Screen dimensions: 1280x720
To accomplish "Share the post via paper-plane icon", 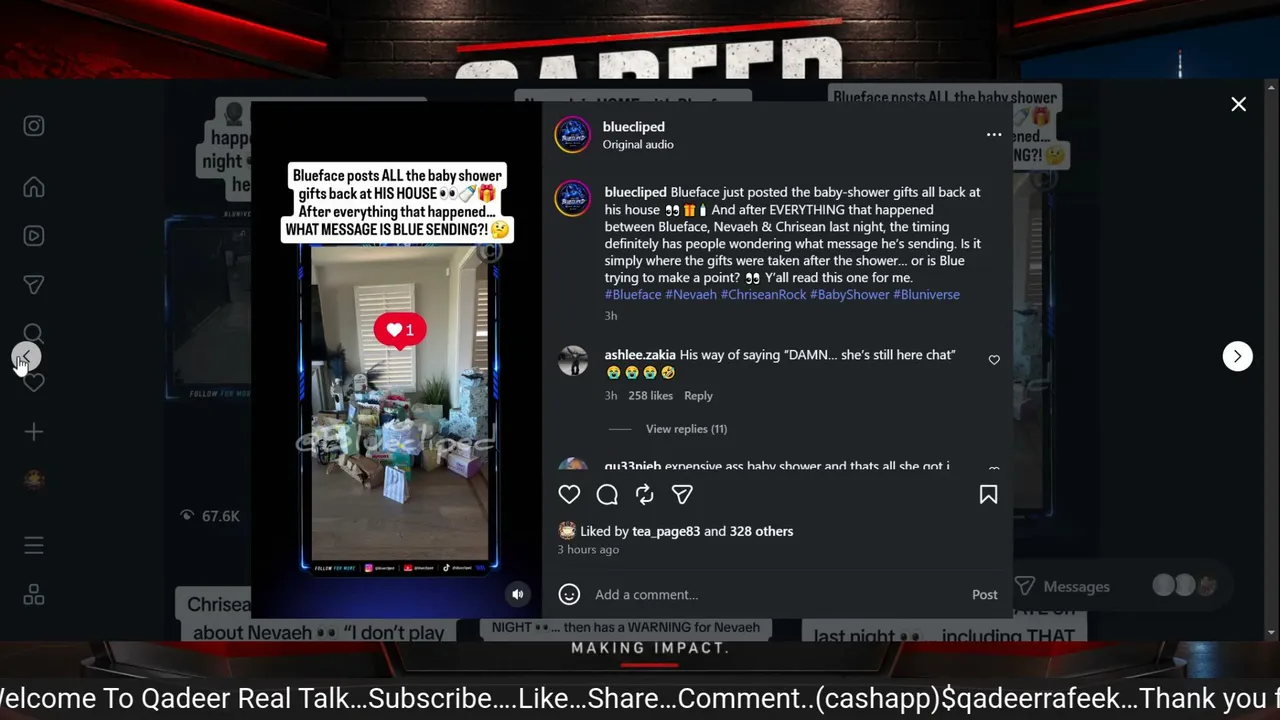I will [682, 494].
